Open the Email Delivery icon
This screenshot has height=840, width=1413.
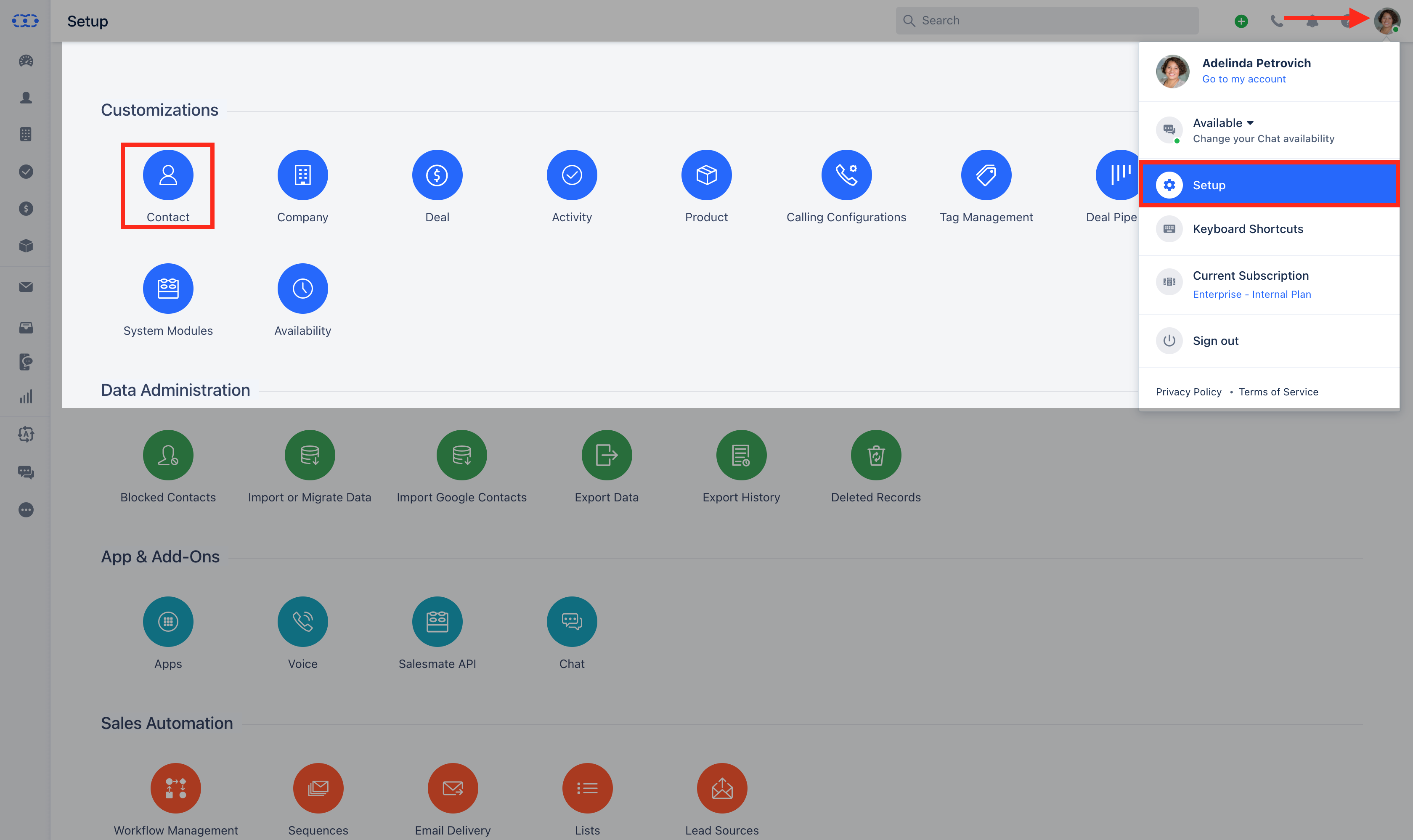tap(453, 788)
